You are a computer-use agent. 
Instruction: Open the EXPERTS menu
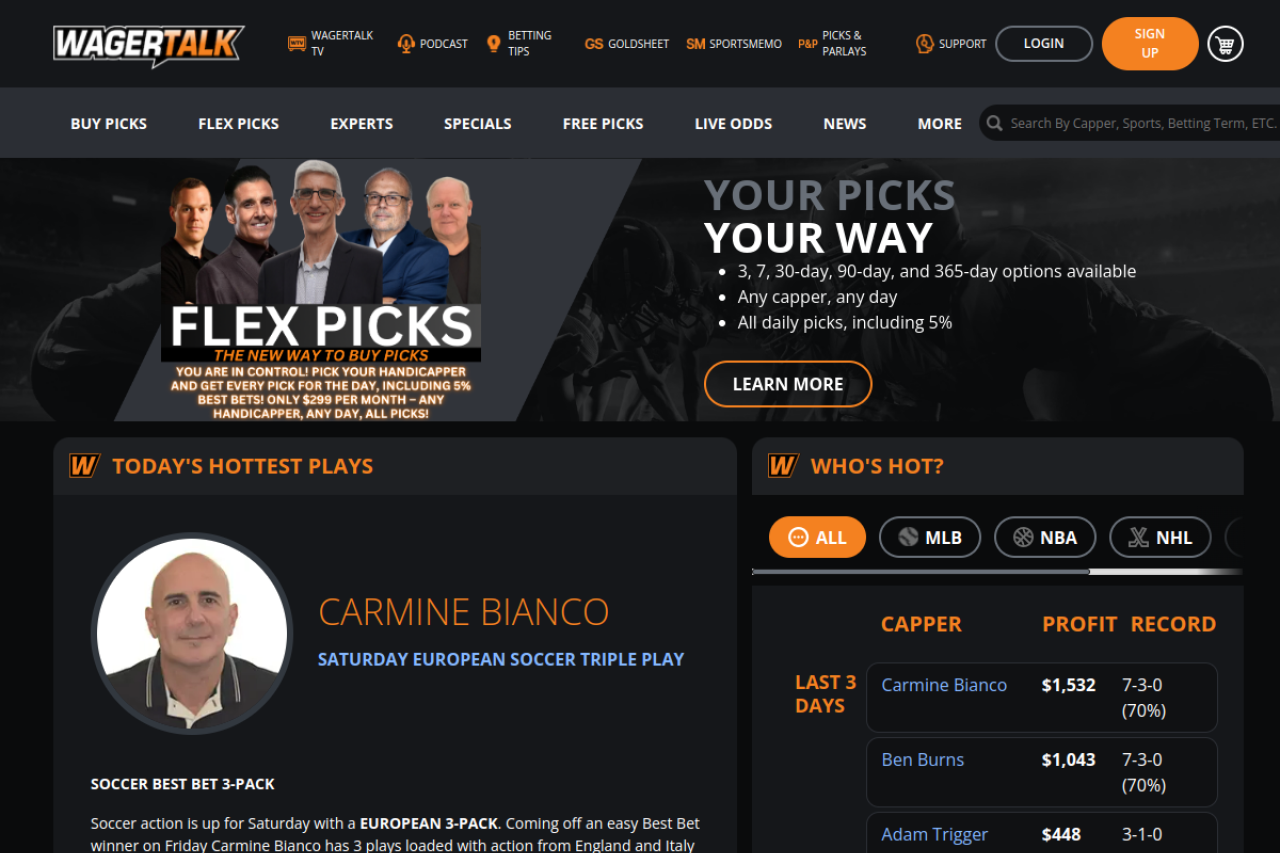pos(361,123)
